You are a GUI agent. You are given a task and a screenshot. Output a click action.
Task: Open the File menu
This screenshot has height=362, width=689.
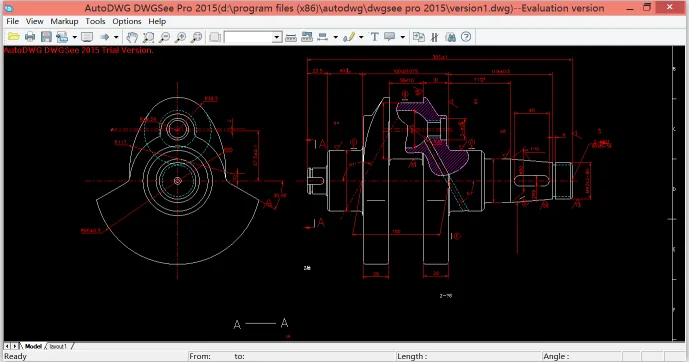12,21
